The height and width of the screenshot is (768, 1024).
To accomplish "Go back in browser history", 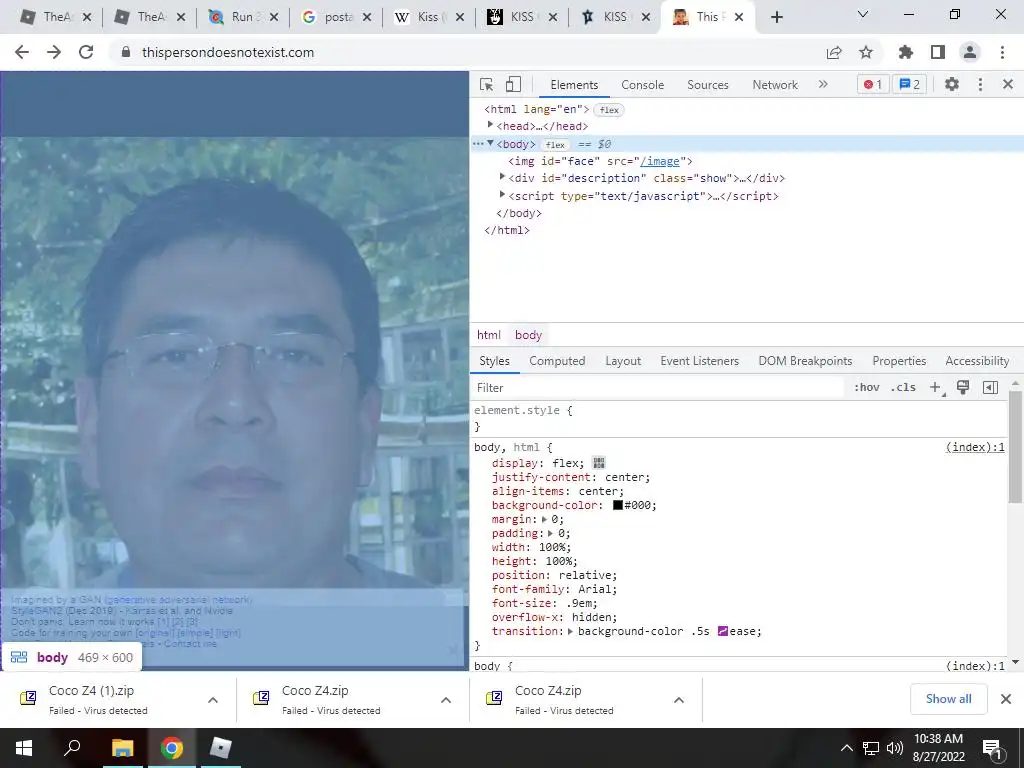I will [x=22, y=52].
